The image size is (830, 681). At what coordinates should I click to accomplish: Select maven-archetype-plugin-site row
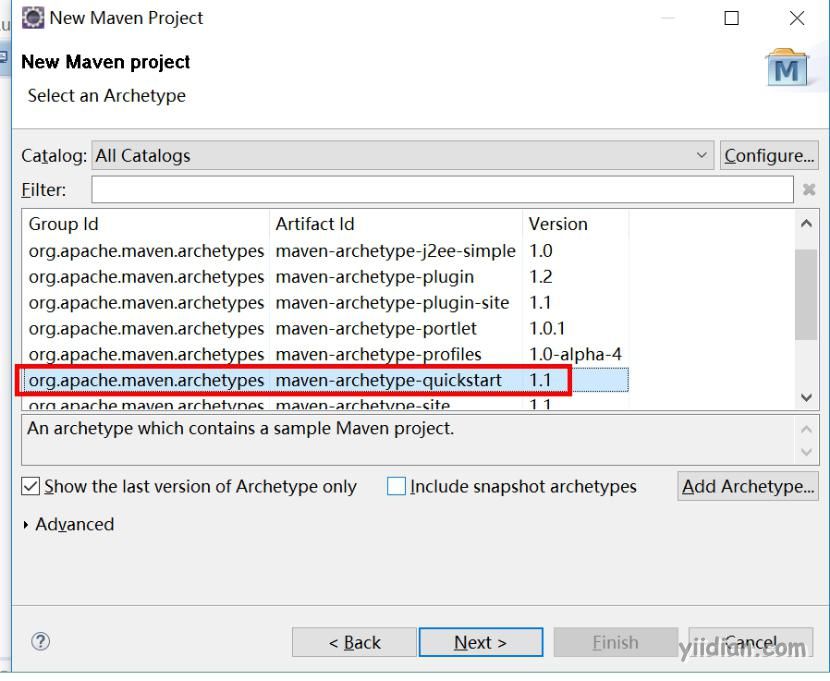[x=326, y=303]
